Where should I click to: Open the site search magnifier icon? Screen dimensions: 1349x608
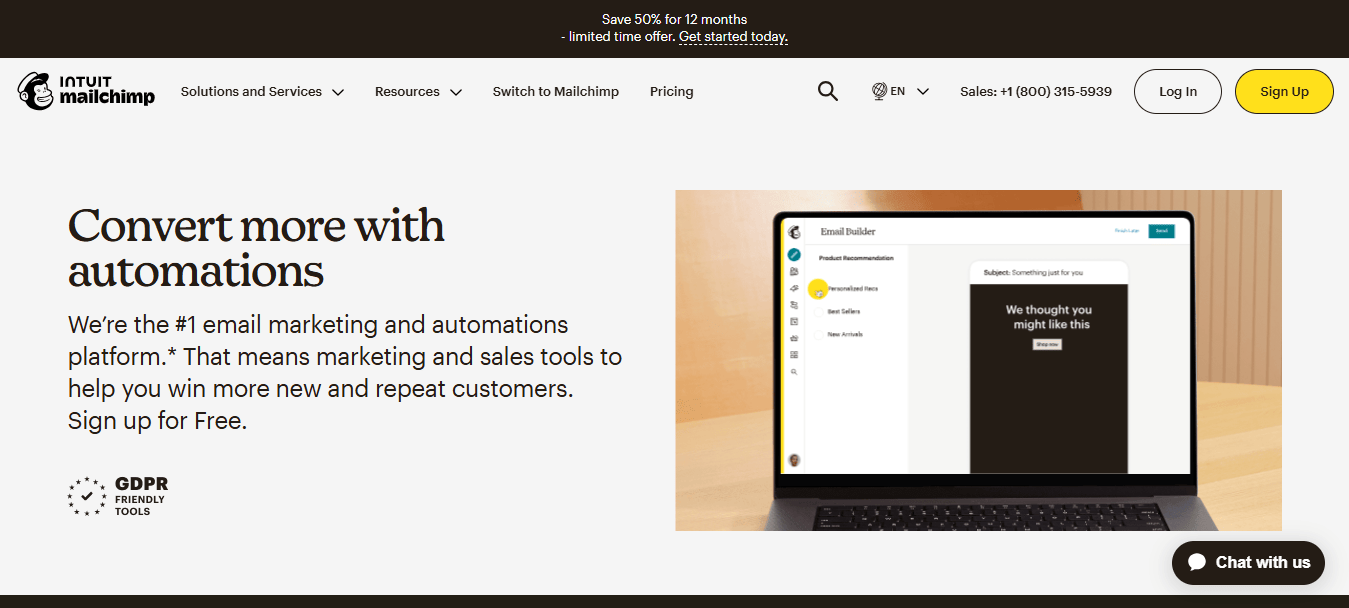[827, 91]
